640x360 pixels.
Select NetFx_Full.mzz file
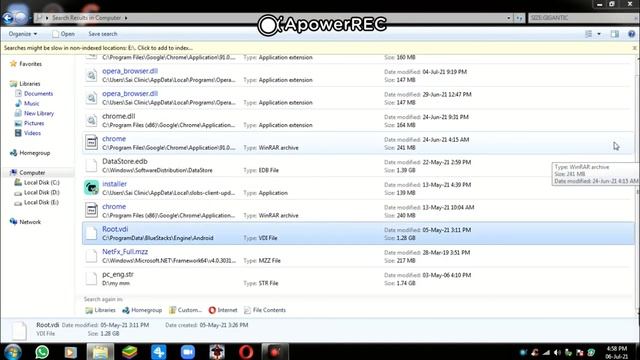[358, 256]
